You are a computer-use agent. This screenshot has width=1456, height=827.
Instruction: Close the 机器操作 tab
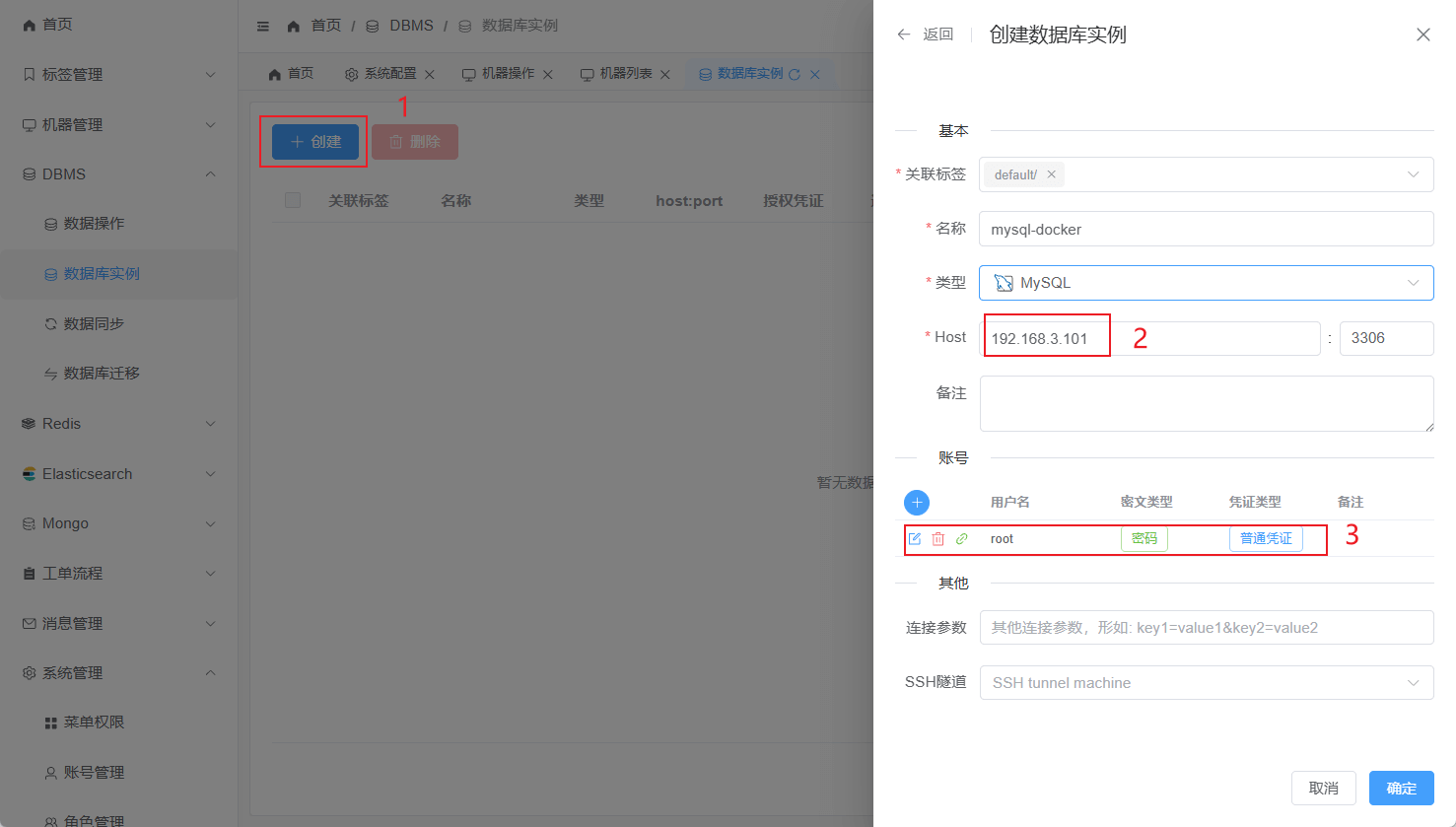tap(548, 75)
